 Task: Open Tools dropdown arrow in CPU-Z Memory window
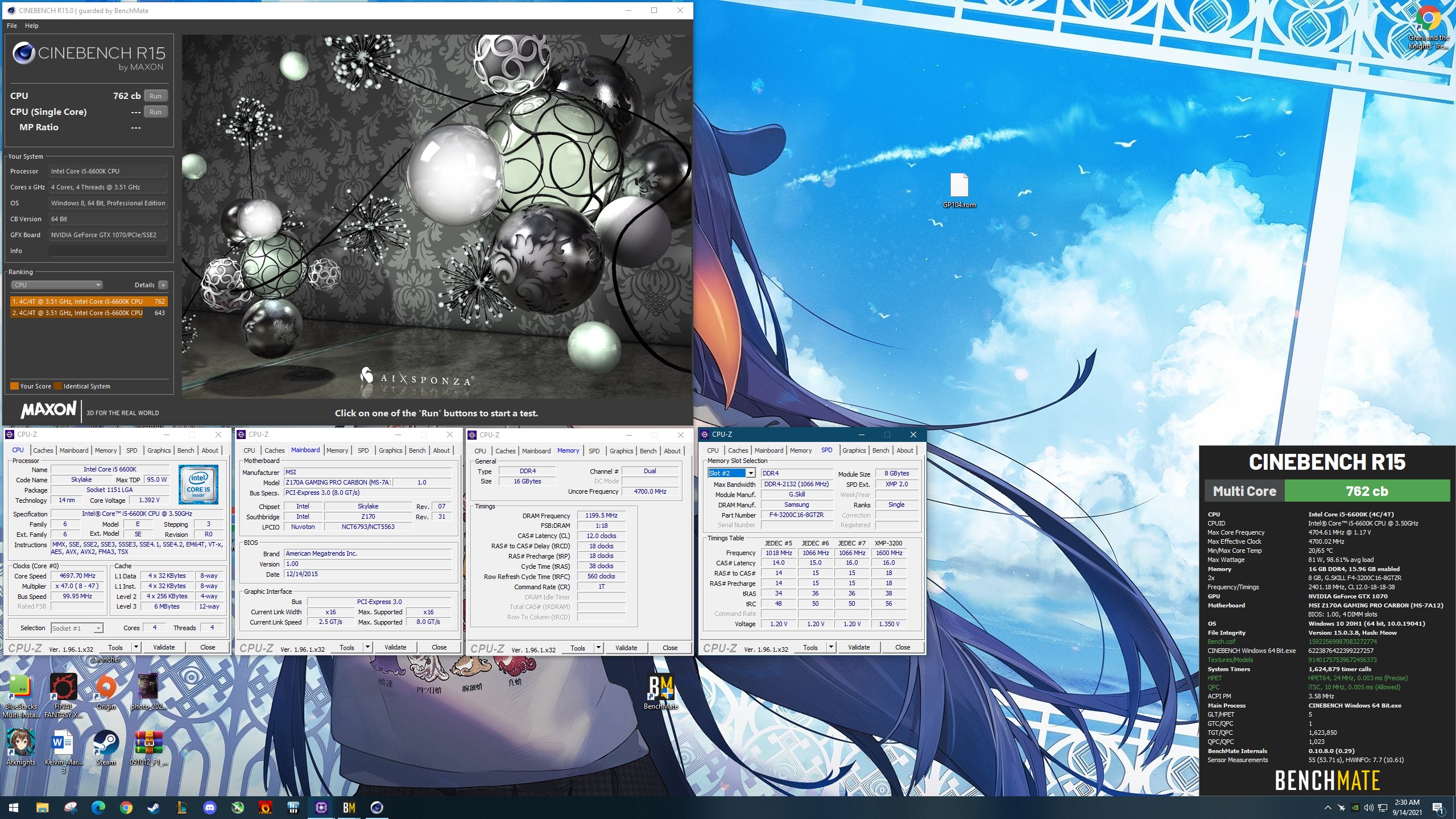pyautogui.click(x=598, y=648)
